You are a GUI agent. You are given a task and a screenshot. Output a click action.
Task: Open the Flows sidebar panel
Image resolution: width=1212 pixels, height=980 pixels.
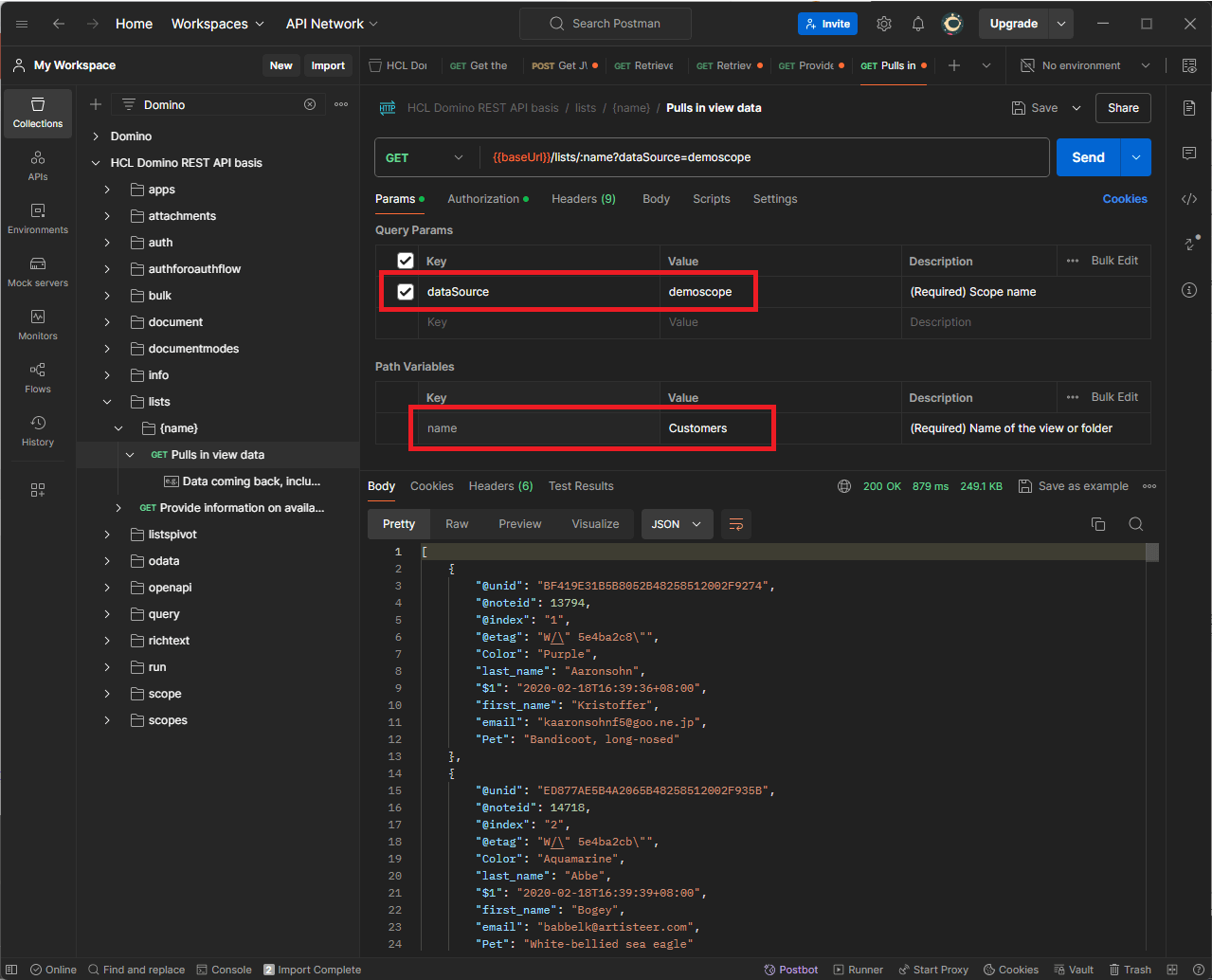(38, 377)
